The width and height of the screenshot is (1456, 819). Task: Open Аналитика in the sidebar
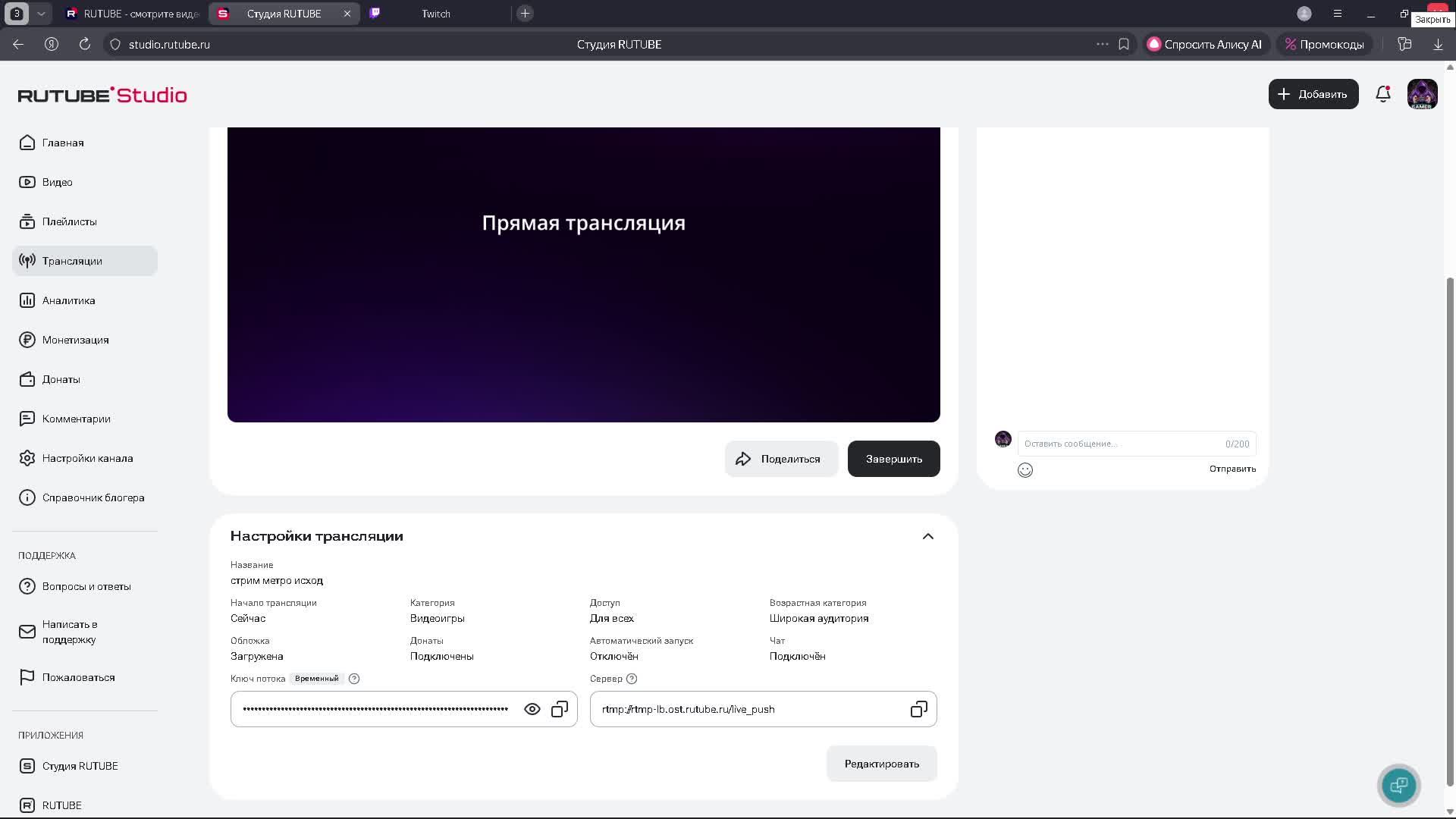68,300
